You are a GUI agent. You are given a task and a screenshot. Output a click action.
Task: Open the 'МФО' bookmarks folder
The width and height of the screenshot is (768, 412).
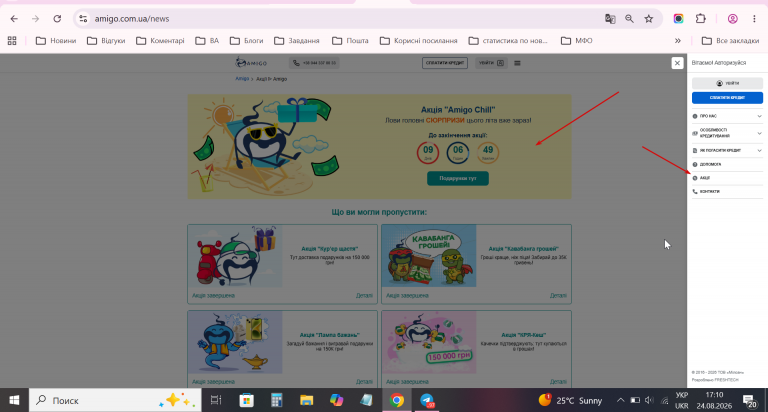click(576, 41)
